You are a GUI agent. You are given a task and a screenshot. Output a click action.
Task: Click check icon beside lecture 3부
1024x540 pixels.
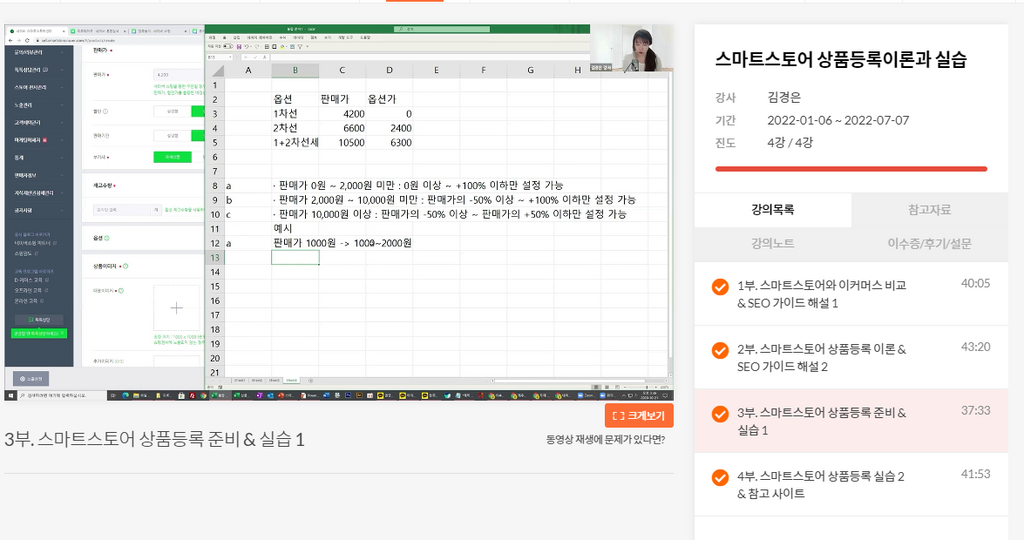point(720,414)
